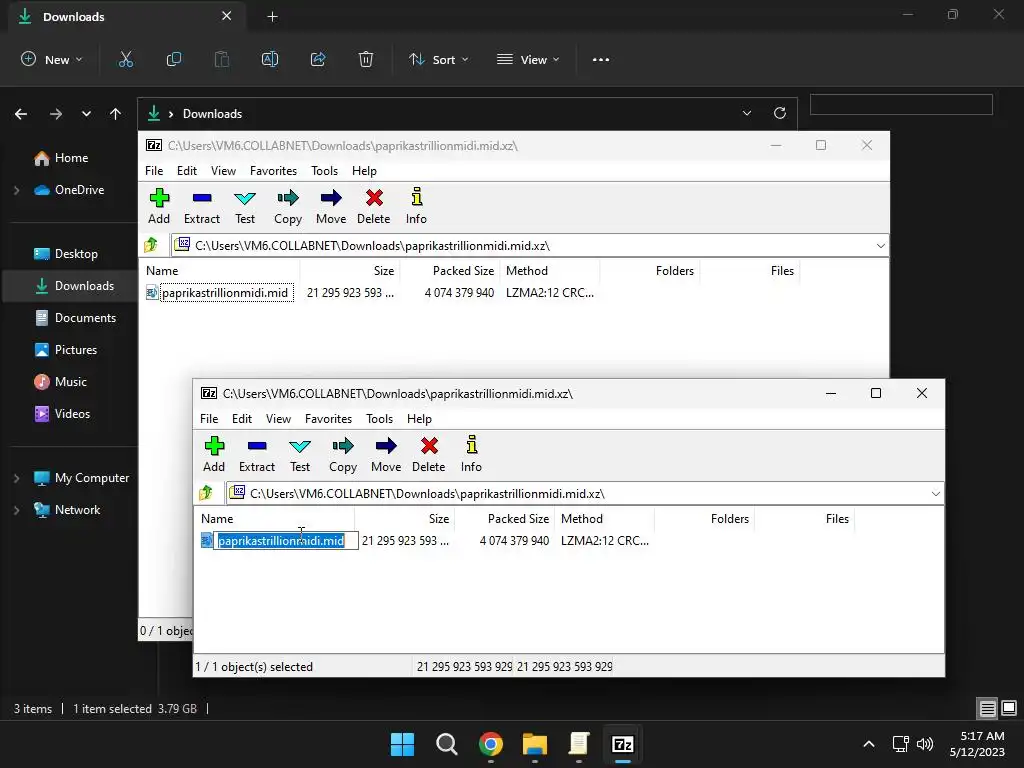Add a new tab in File Explorer
Viewport: 1024px width, 768px height.
click(272, 17)
